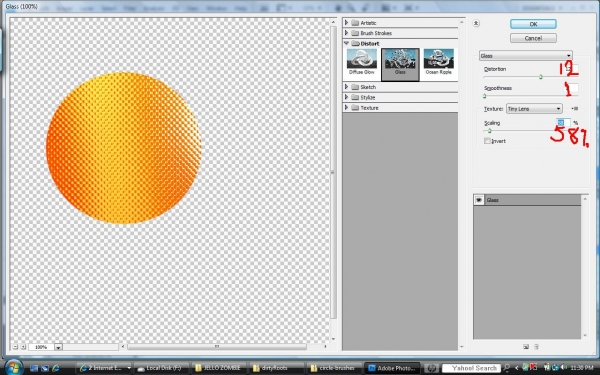This screenshot has width=600, height=375.
Task: Click the zoom in plus button
Action: (23, 347)
